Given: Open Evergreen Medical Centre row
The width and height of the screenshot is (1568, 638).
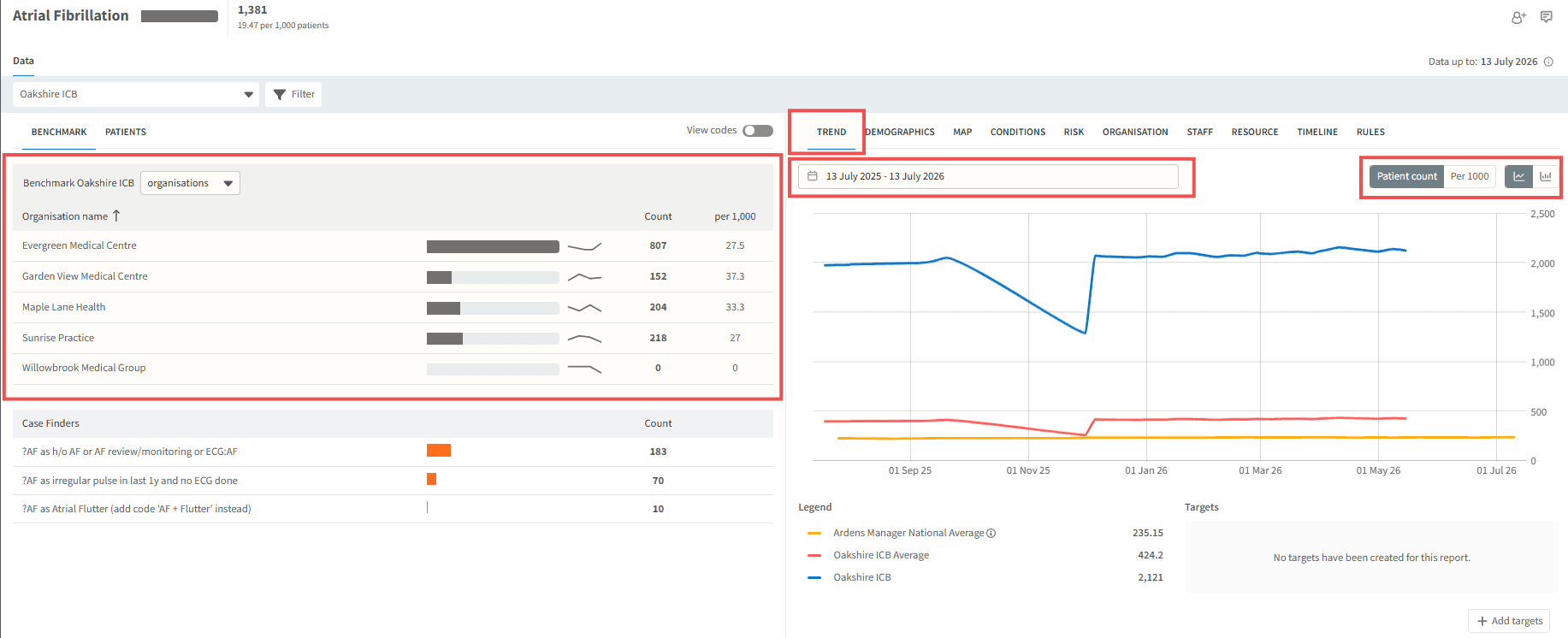Looking at the screenshot, I should tap(393, 245).
